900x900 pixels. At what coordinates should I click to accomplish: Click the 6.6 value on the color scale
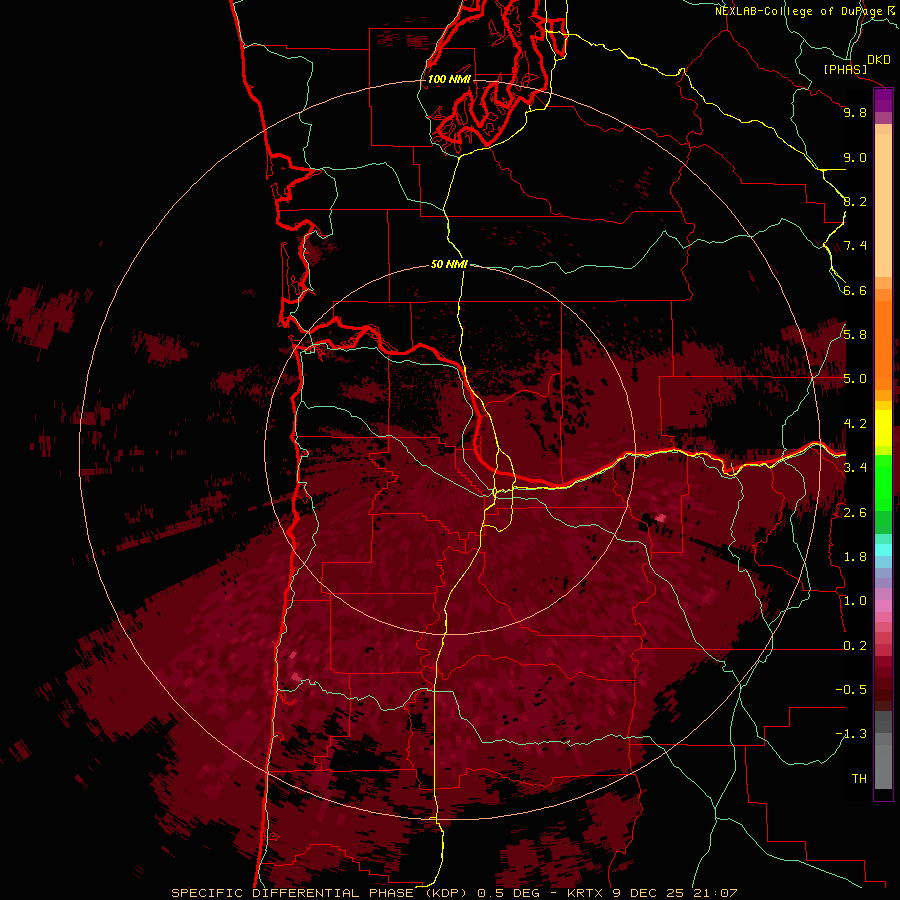click(855, 290)
